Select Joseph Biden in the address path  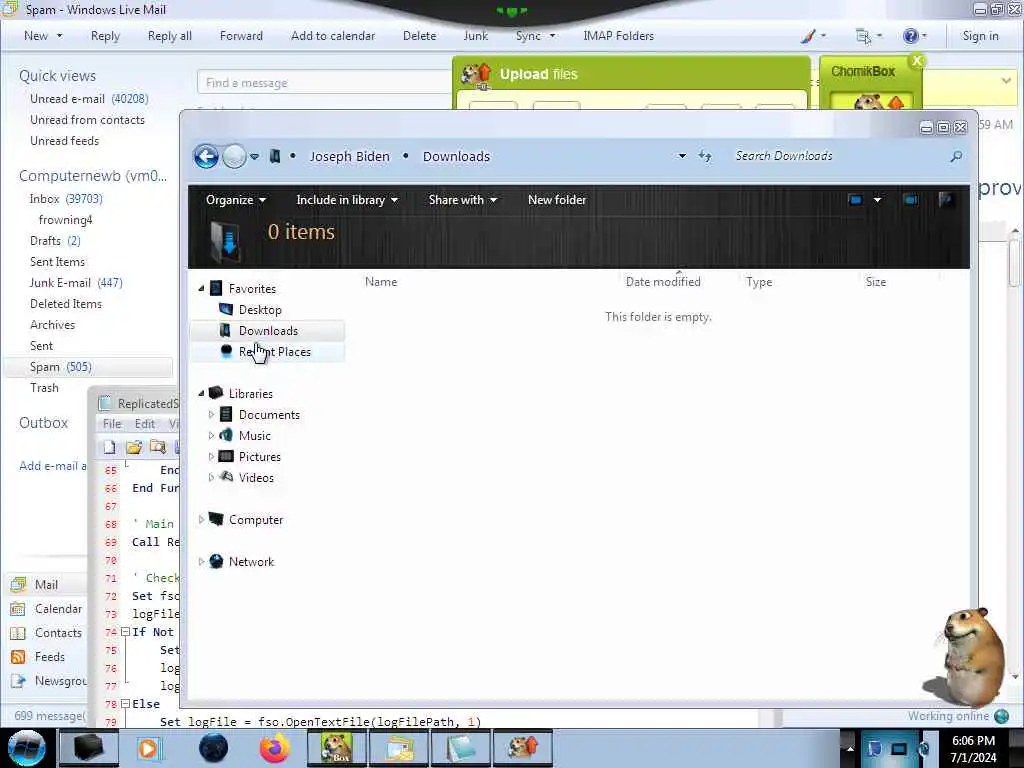[x=349, y=157]
